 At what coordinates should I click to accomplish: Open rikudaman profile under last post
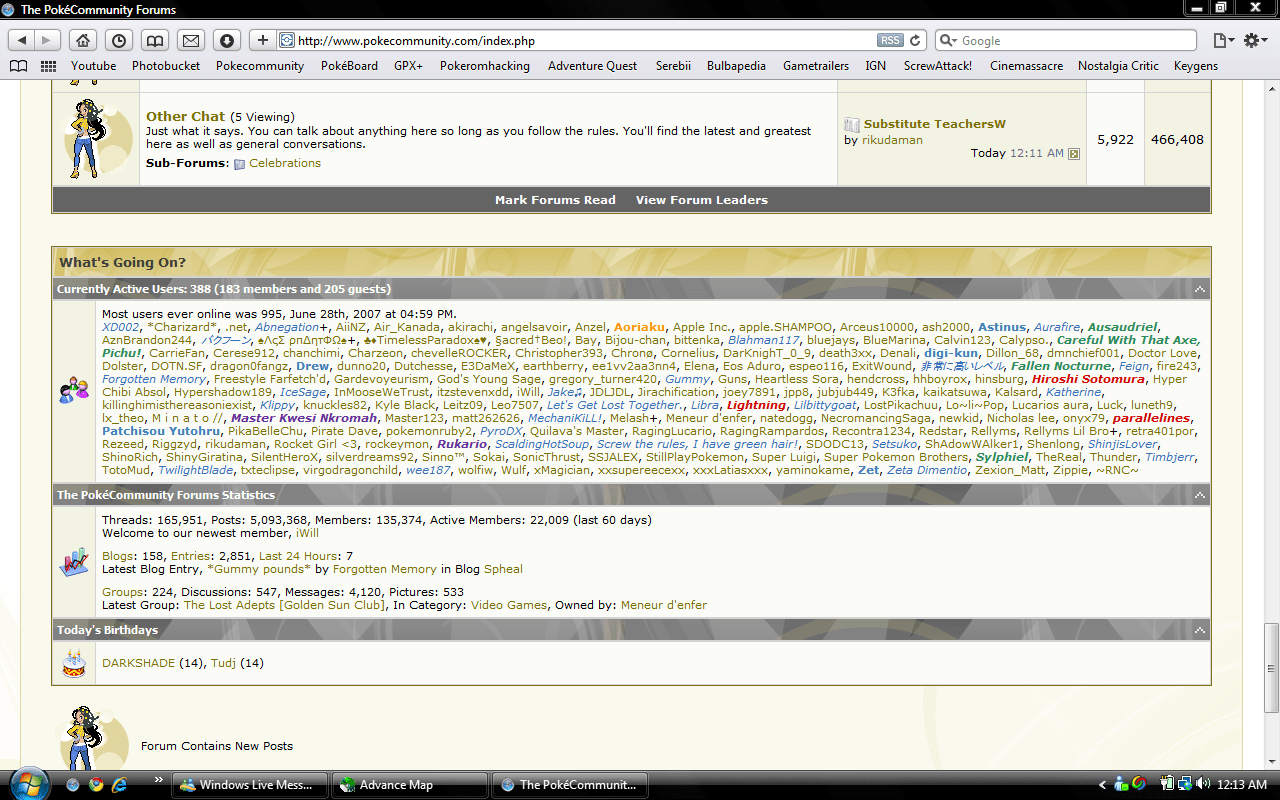(x=892, y=140)
